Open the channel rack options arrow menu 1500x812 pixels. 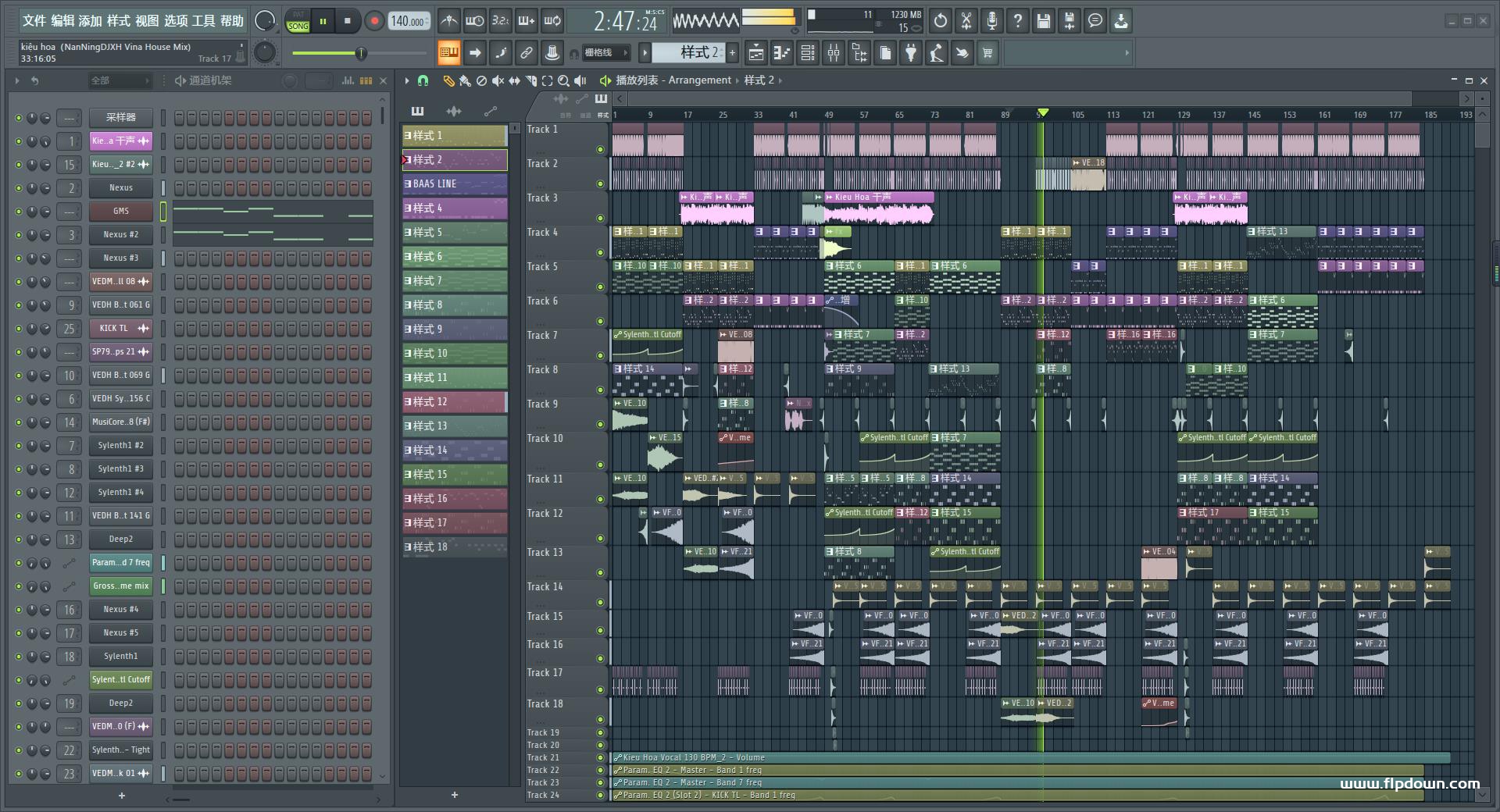point(17,80)
